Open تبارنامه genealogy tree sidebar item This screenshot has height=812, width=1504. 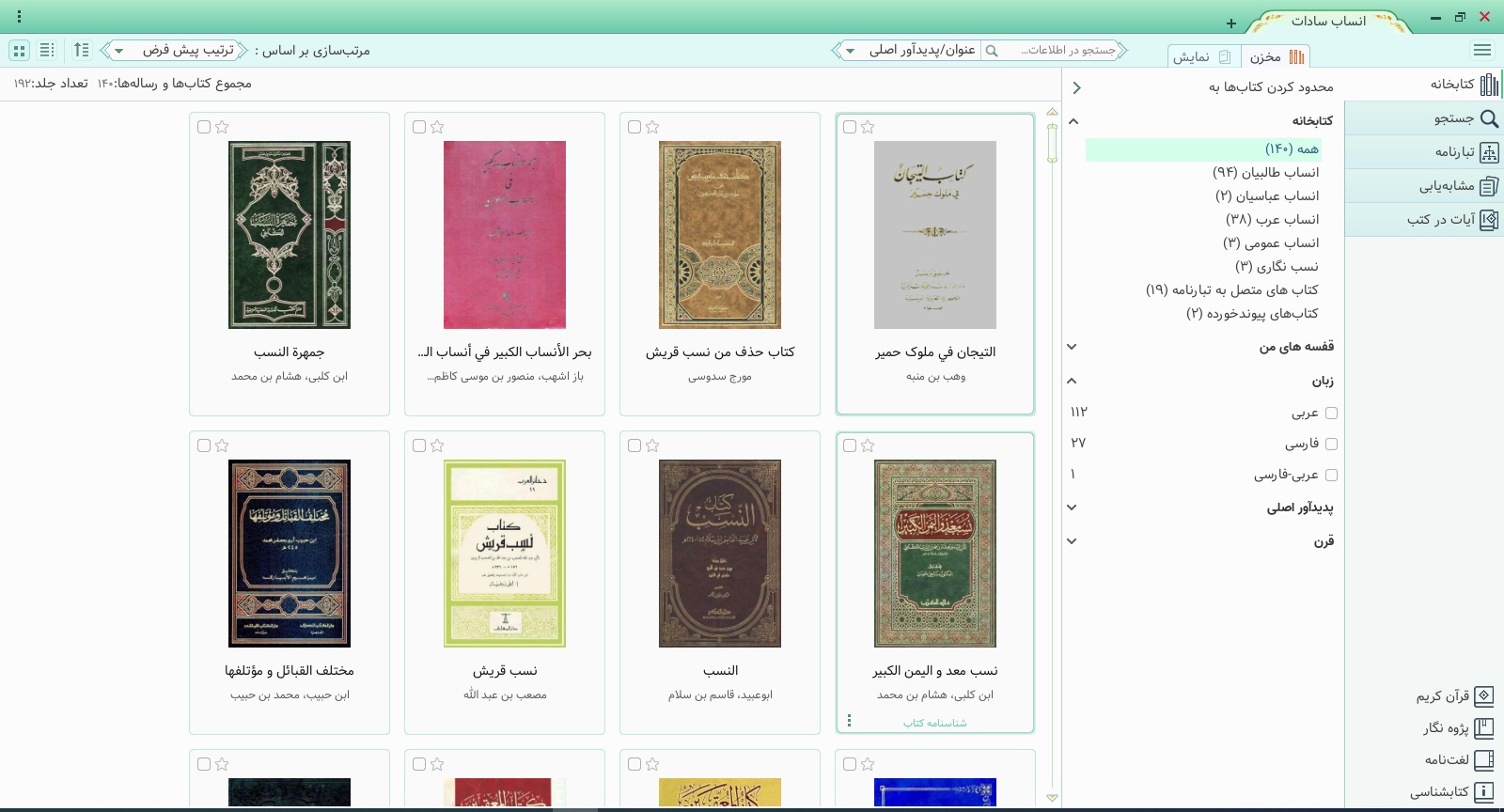pos(1423,152)
